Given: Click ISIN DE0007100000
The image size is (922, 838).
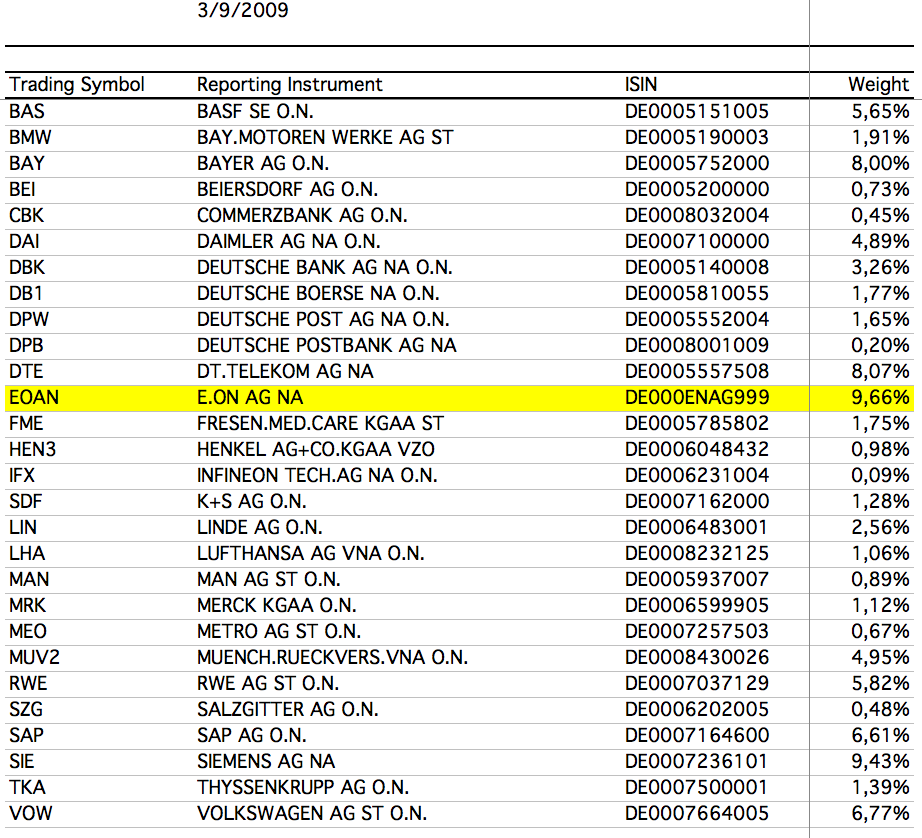Looking at the screenshot, I should 697,241.
